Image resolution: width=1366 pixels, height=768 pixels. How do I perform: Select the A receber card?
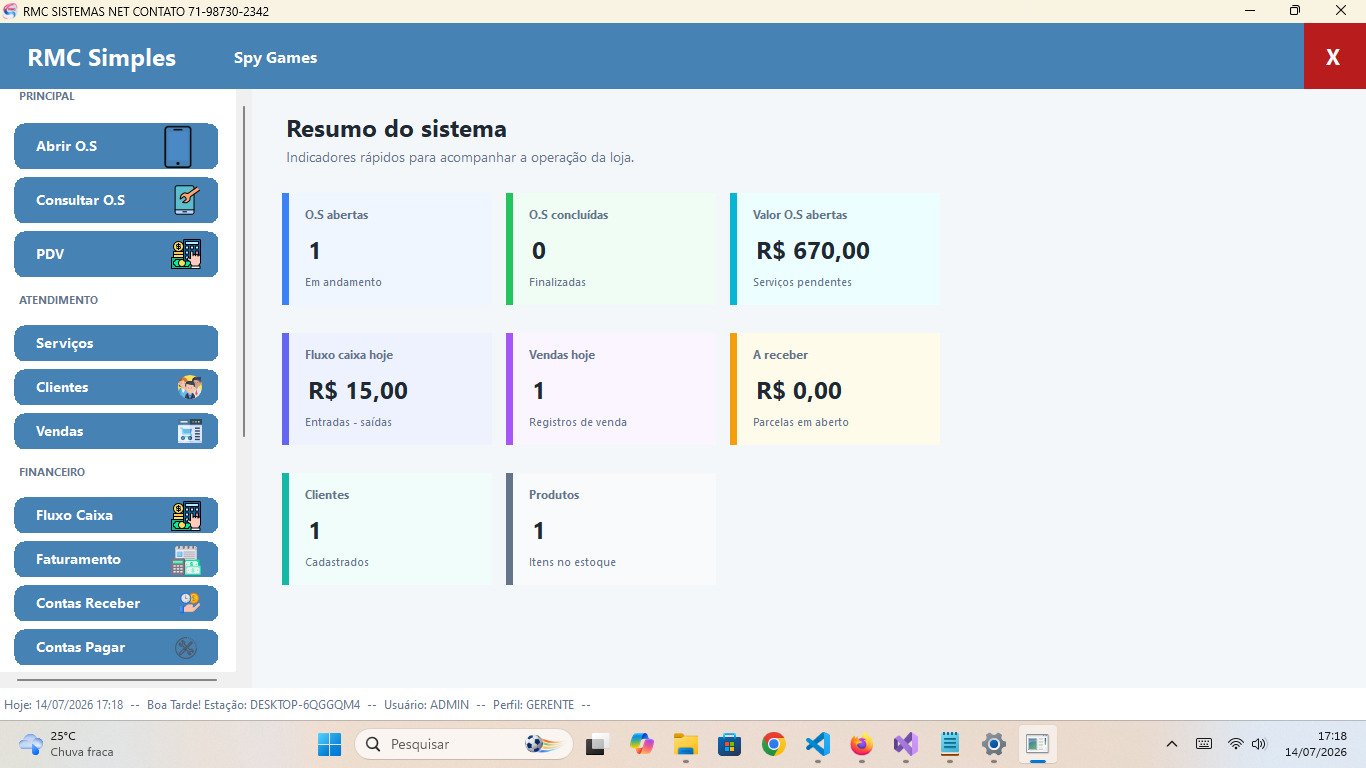pos(835,389)
